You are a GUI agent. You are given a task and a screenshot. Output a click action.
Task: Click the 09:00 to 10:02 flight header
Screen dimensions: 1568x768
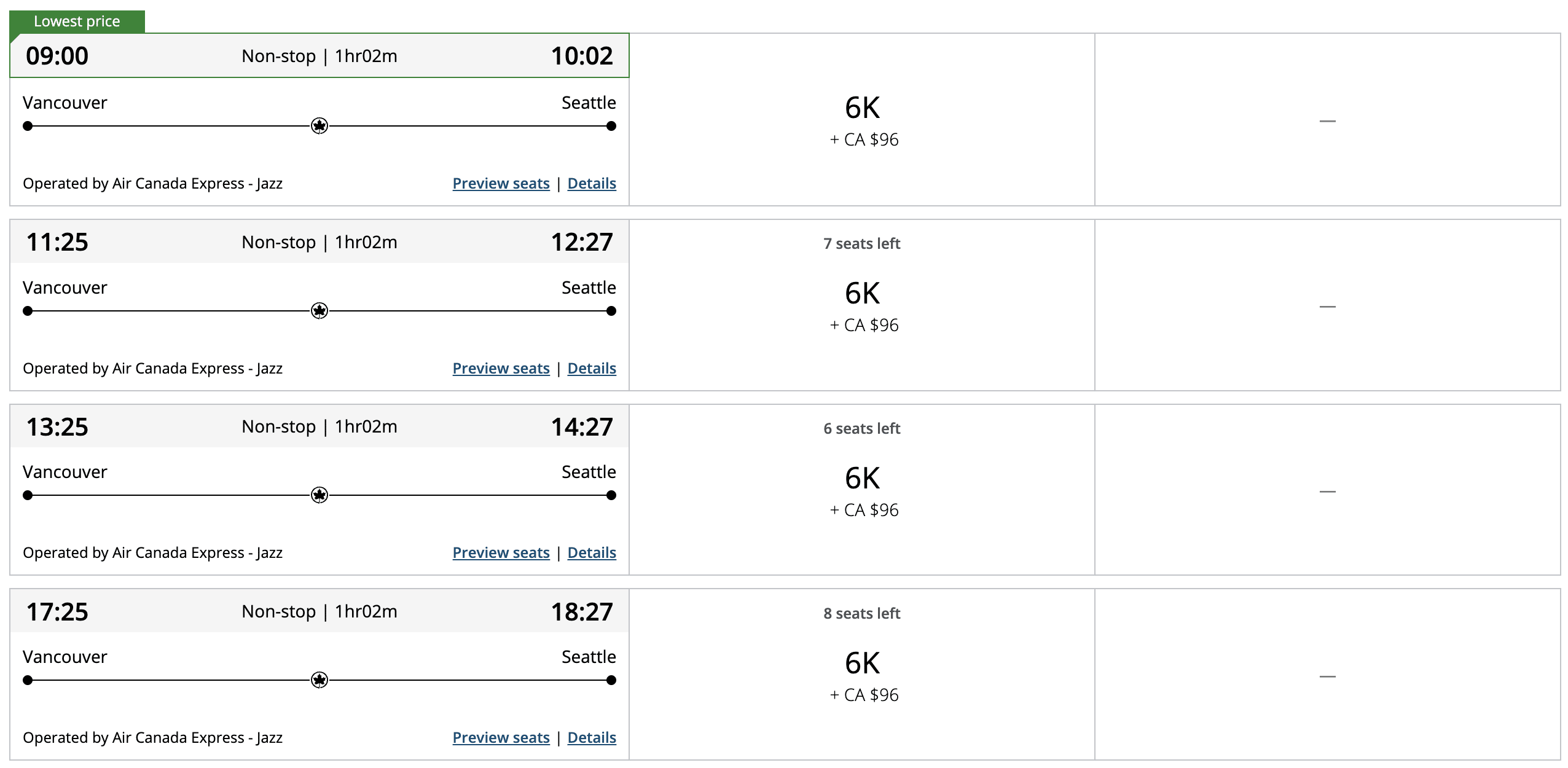[x=319, y=56]
